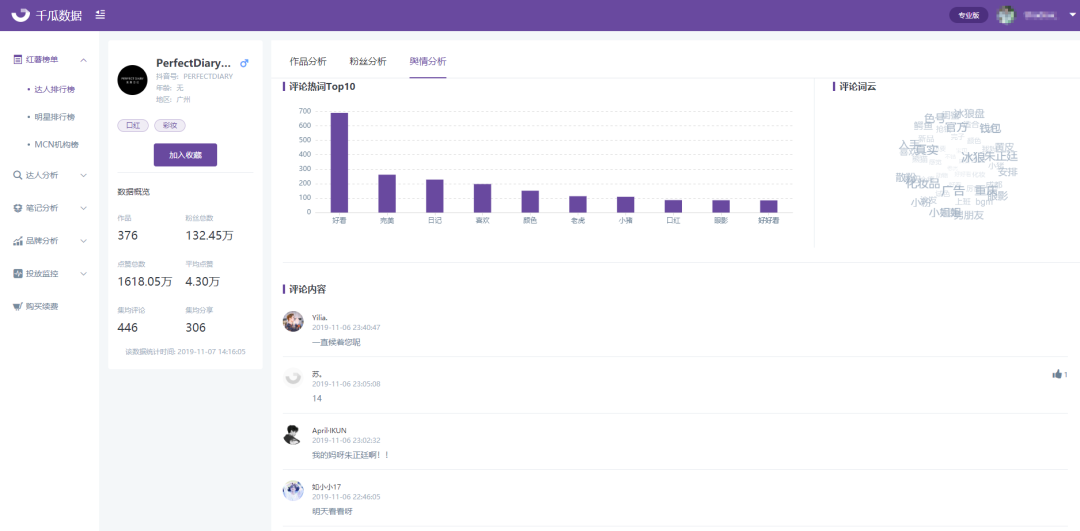Click the thumbs-up like icon

[x=1057, y=374]
